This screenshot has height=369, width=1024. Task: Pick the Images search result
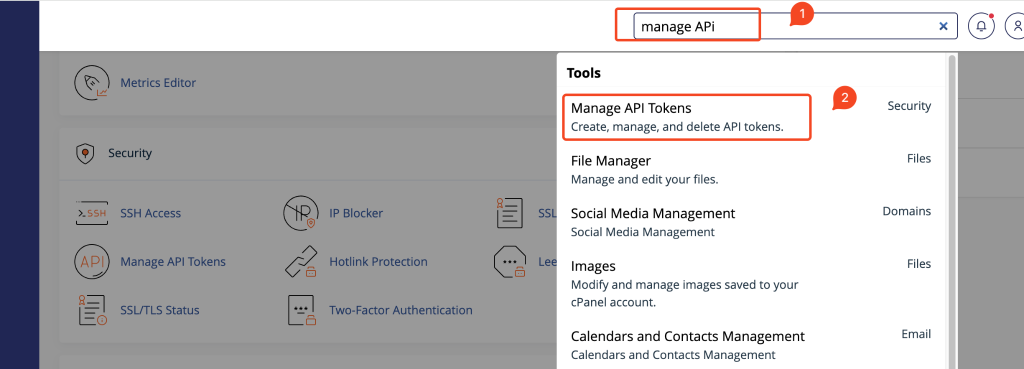[751, 284]
